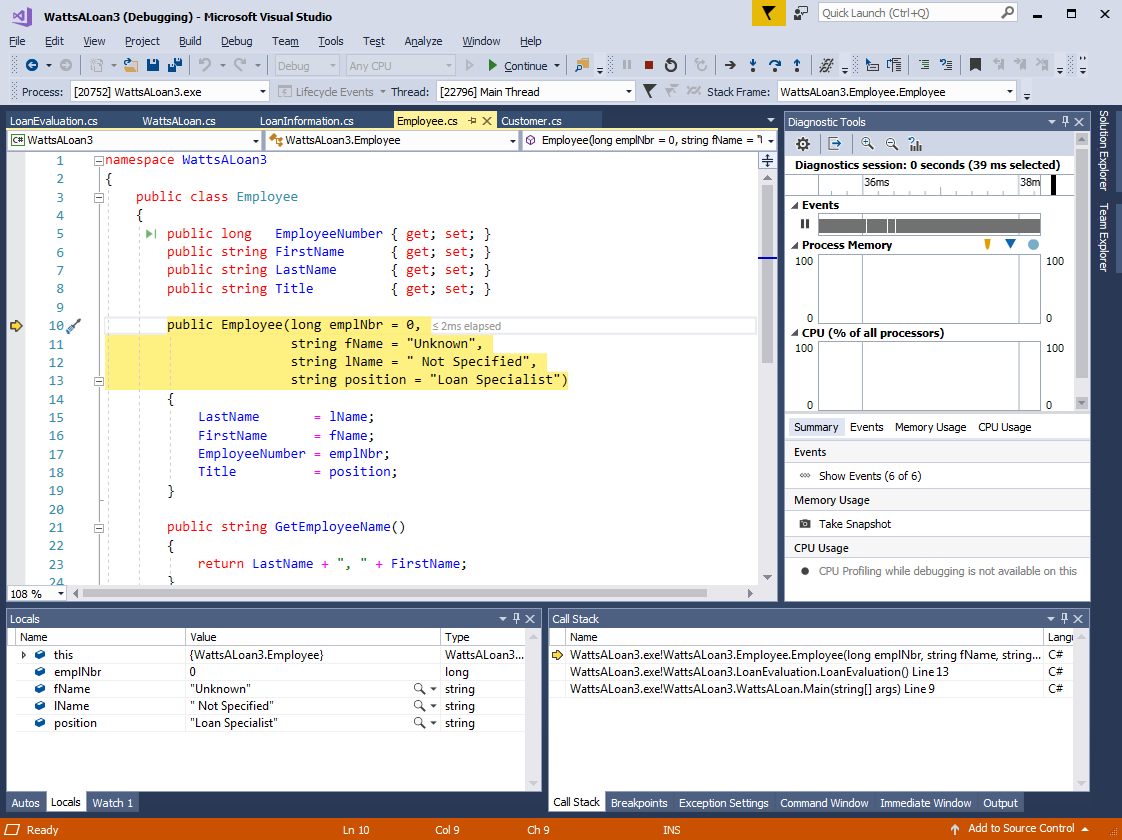Click the Save All icon
The image size is (1122, 840).
pos(174,65)
